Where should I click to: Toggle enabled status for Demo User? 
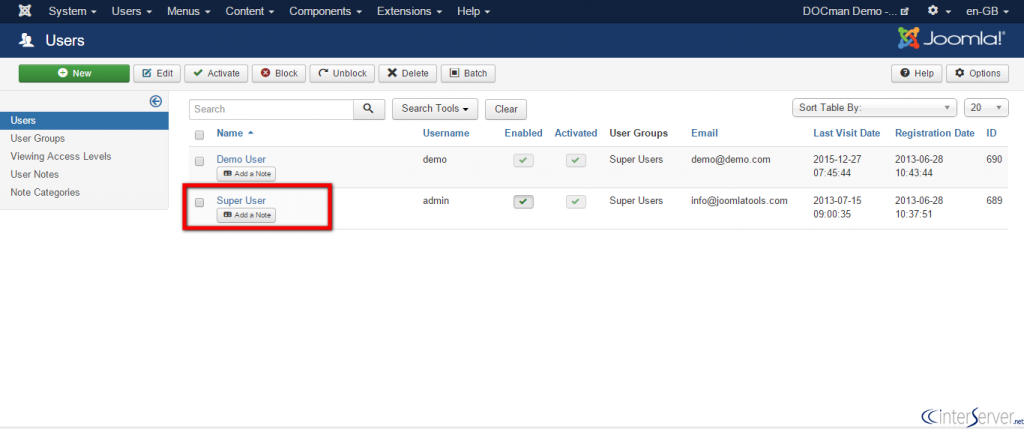click(523, 159)
